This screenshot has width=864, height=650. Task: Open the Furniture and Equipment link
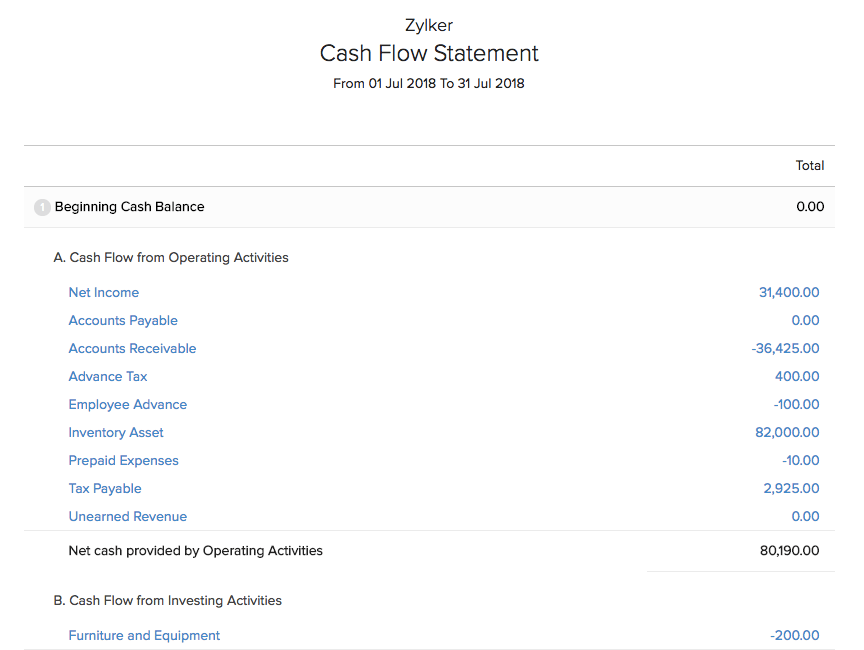144,636
